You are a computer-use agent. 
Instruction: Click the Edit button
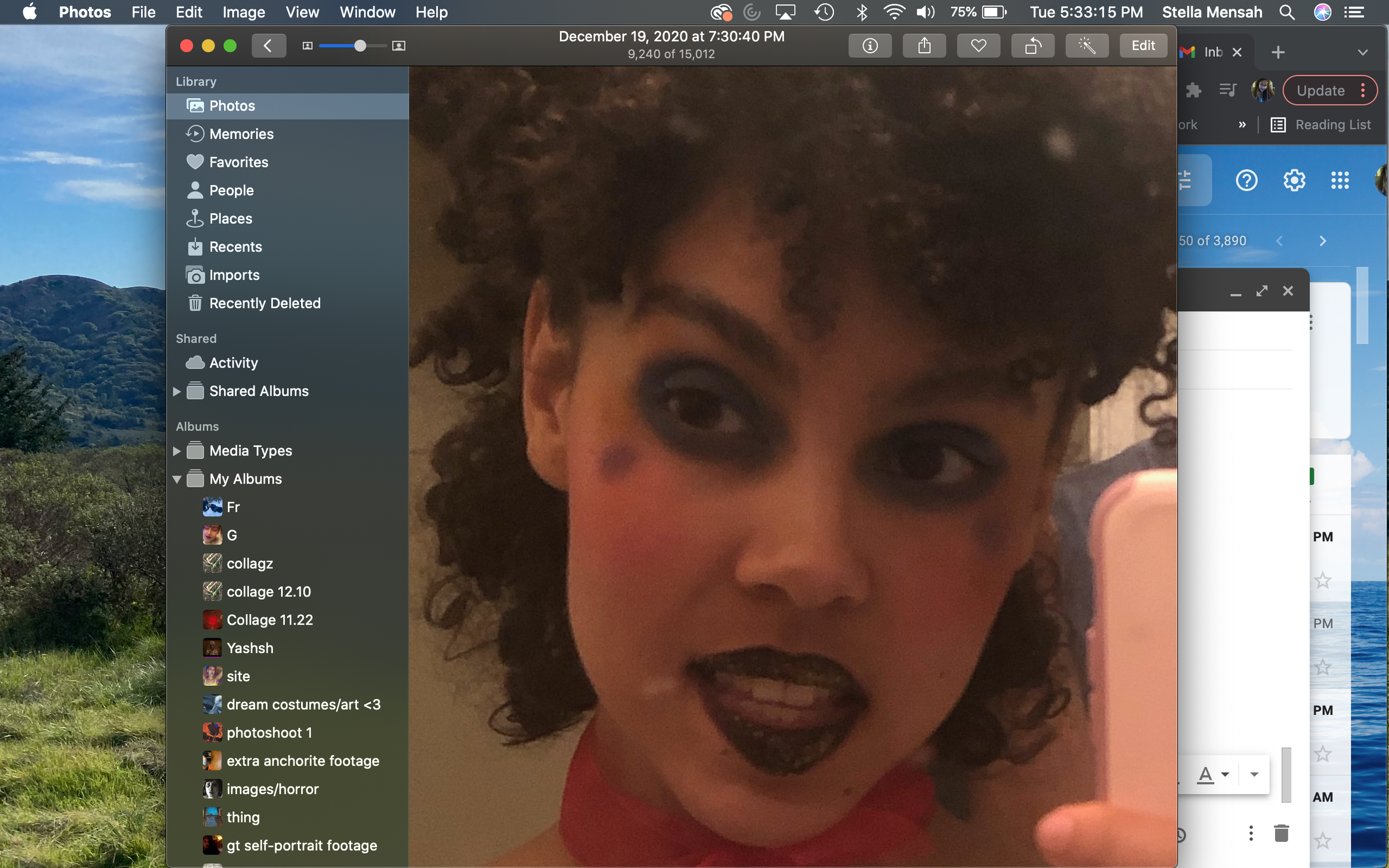[1143, 46]
